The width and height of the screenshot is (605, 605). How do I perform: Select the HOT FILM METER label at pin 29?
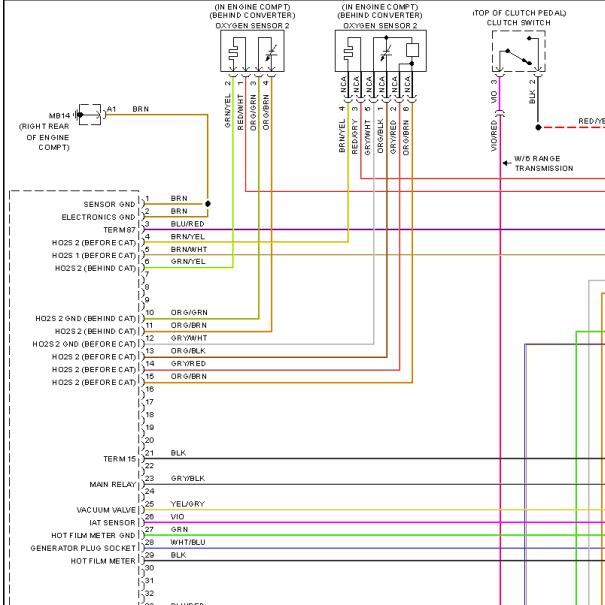pos(103,561)
